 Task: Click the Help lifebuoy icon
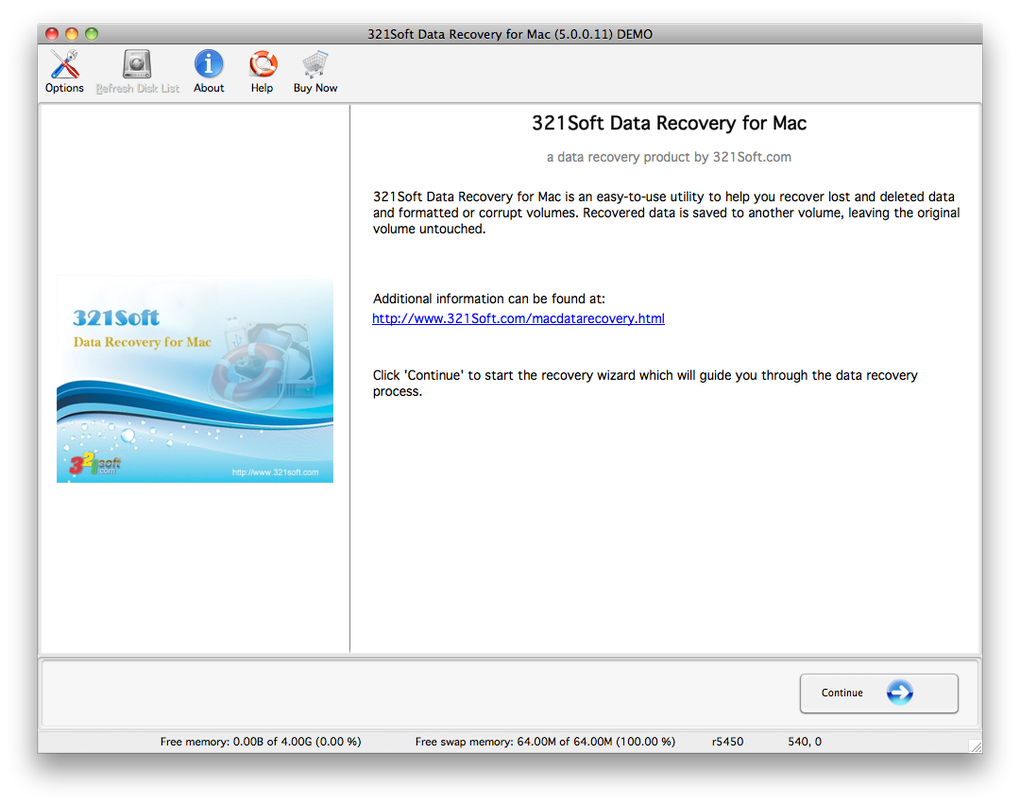click(261, 62)
